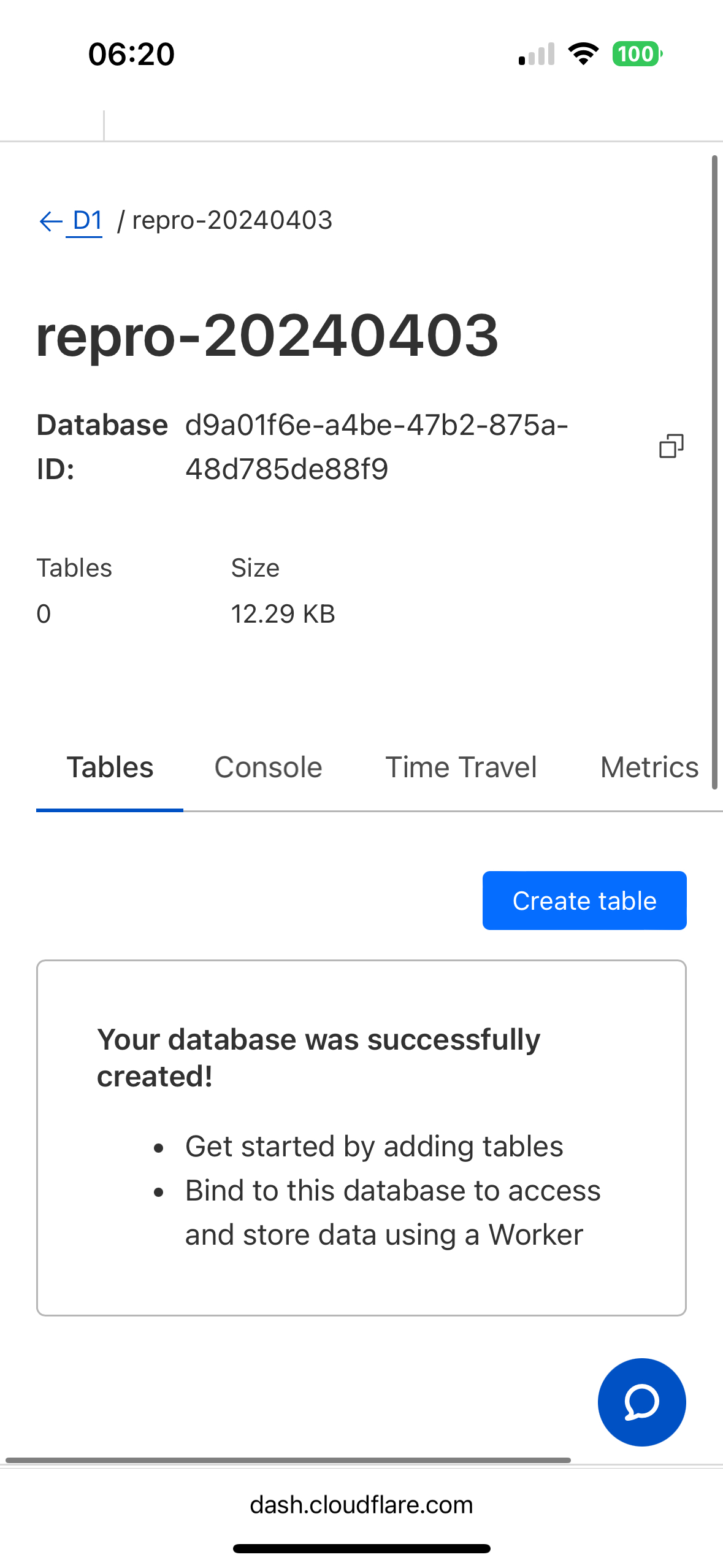Tap the cellular signal bars icon
The height and width of the screenshot is (1568, 723).
coord(537,54)
